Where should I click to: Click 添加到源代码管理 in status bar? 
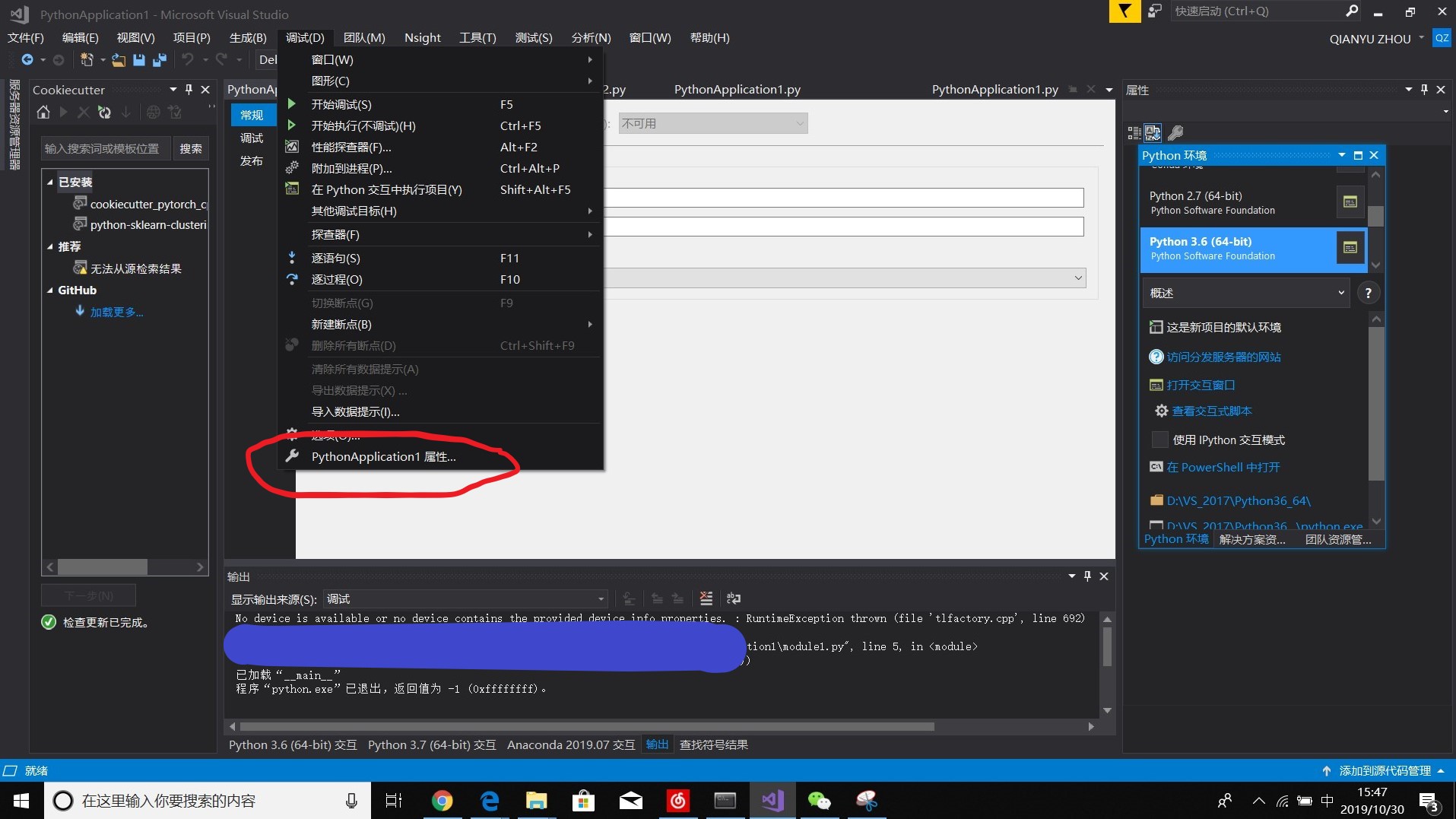(x=1385, y=770)
